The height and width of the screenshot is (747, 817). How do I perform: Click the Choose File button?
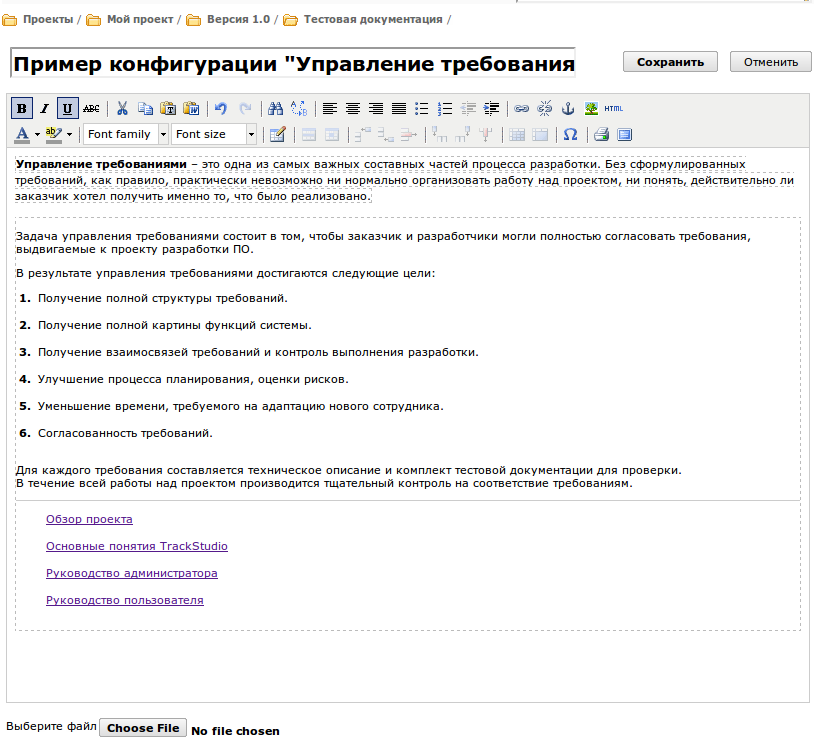(143, 728)
